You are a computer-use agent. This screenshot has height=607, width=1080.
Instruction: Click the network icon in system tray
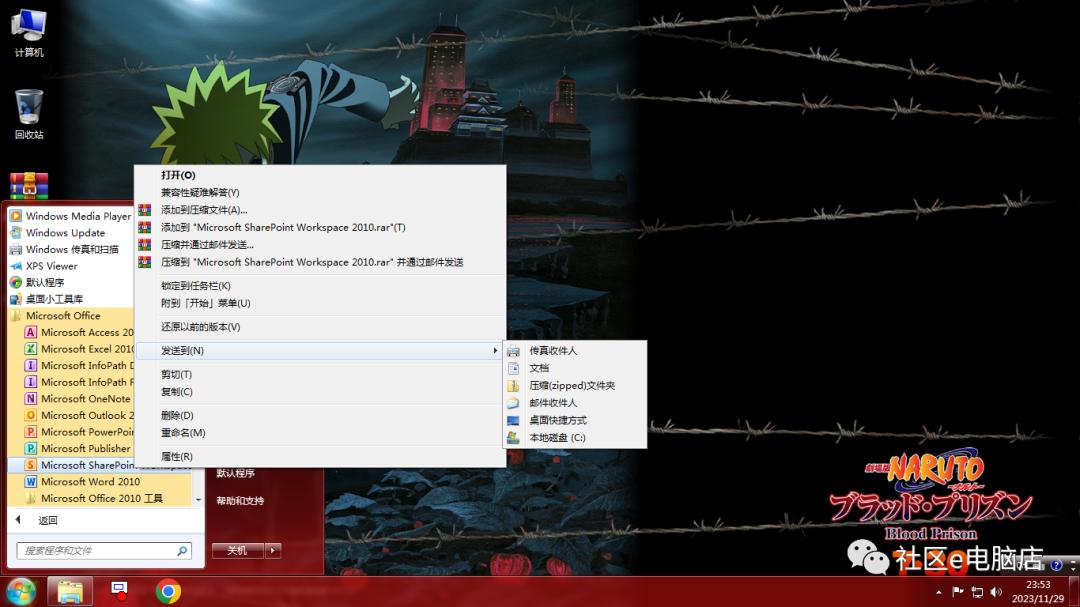(977, 592)
